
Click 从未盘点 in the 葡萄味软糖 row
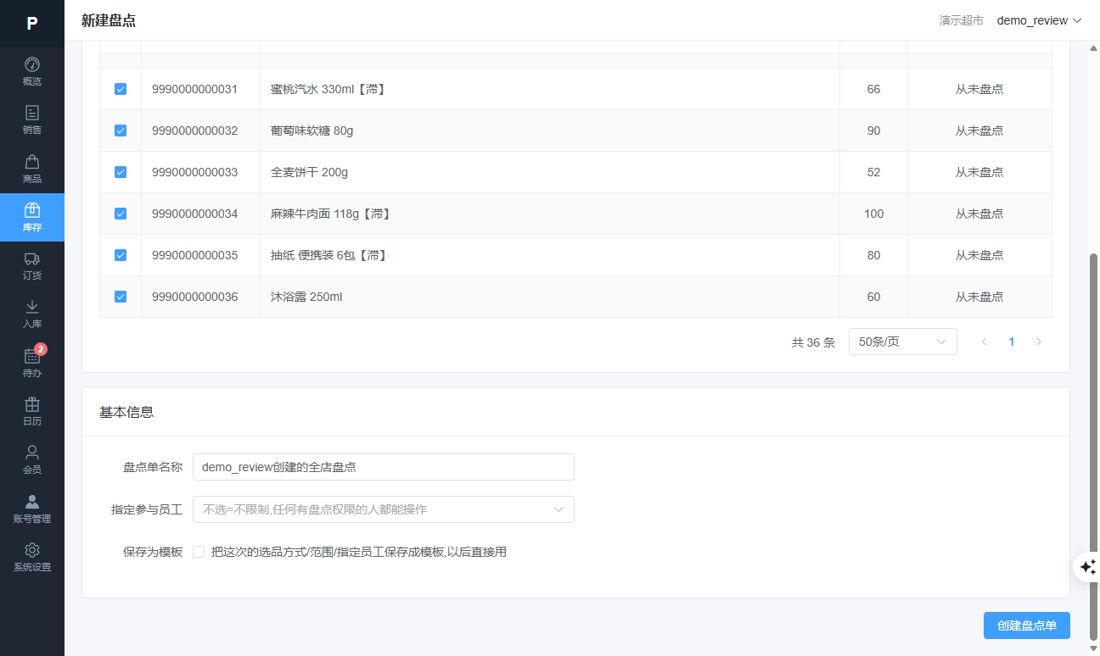(979, 130)
